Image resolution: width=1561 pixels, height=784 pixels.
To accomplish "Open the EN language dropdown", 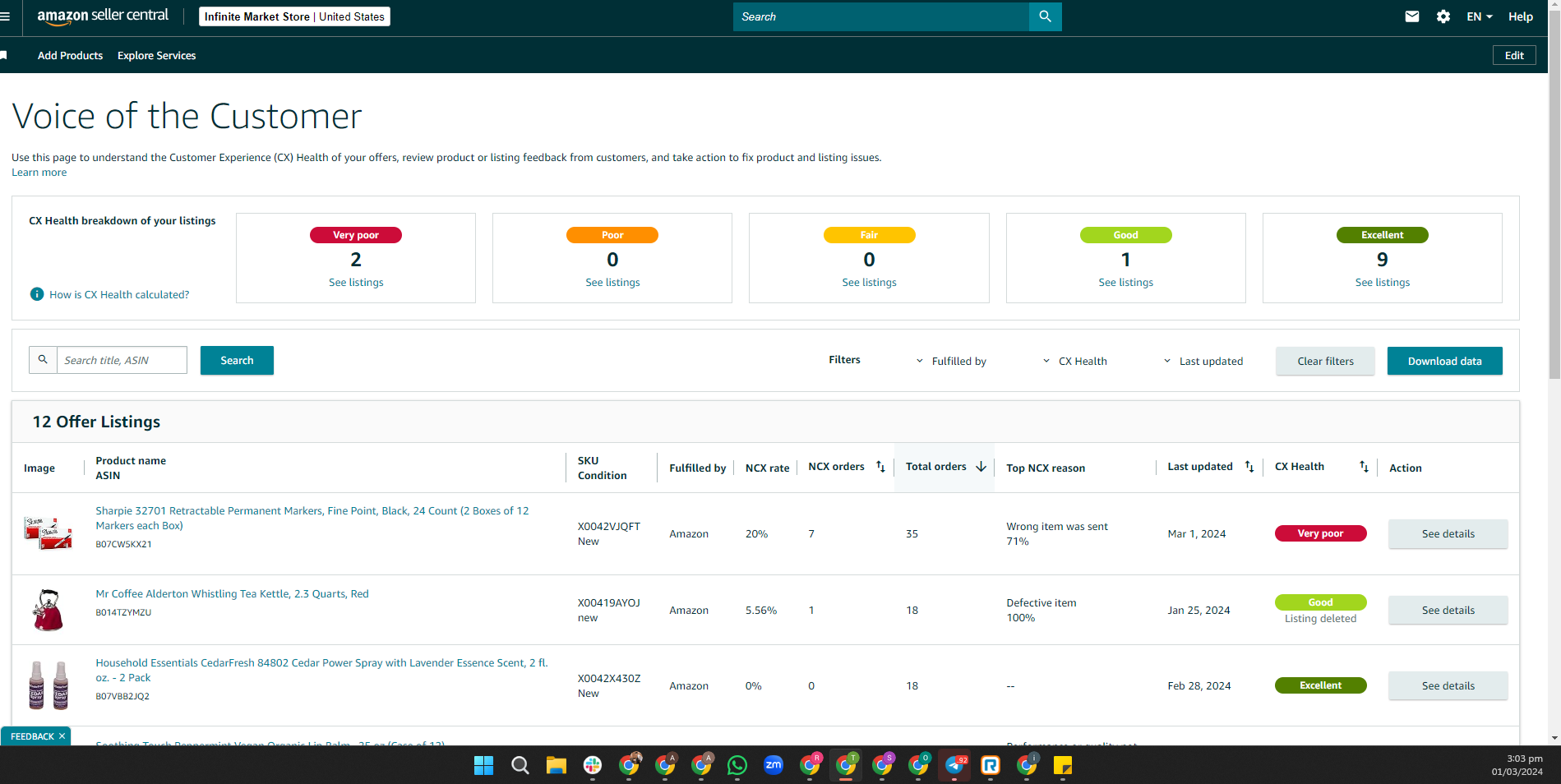I will click(x=1480, y=16).
